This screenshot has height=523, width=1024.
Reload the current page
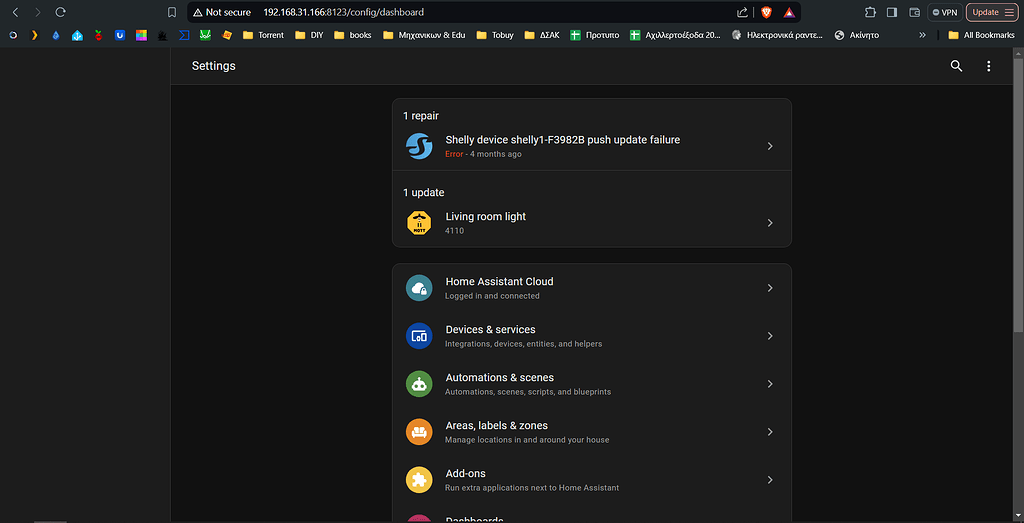tap(60, 12)
